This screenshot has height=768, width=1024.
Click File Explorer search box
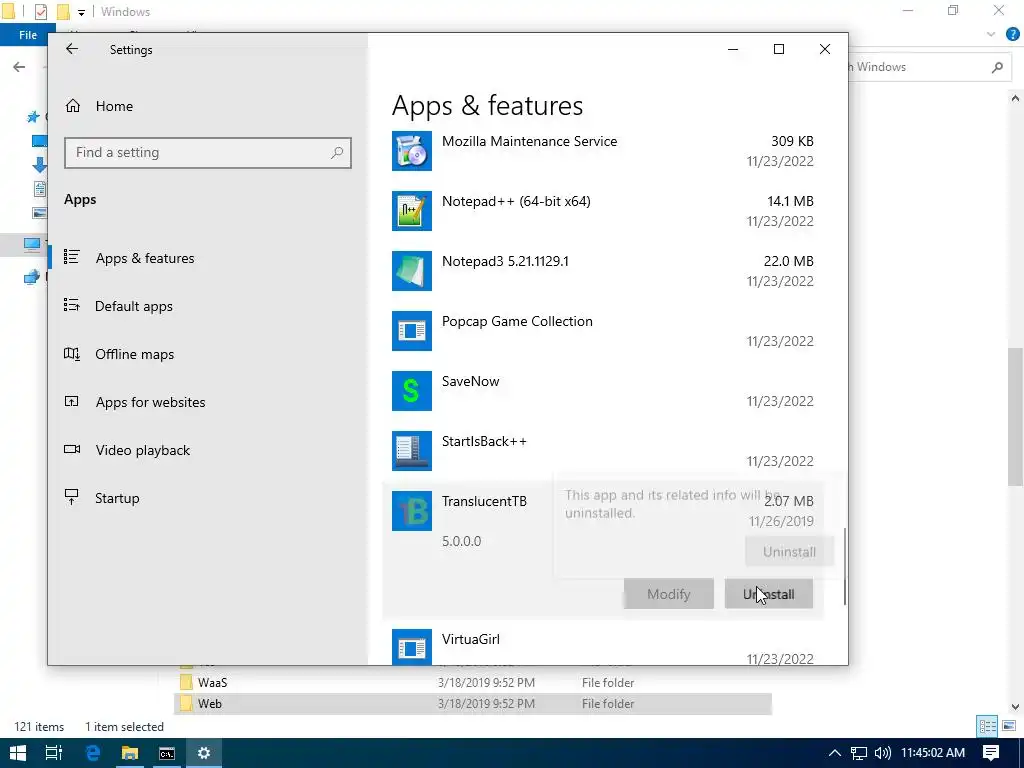click(x=928, y=67)
